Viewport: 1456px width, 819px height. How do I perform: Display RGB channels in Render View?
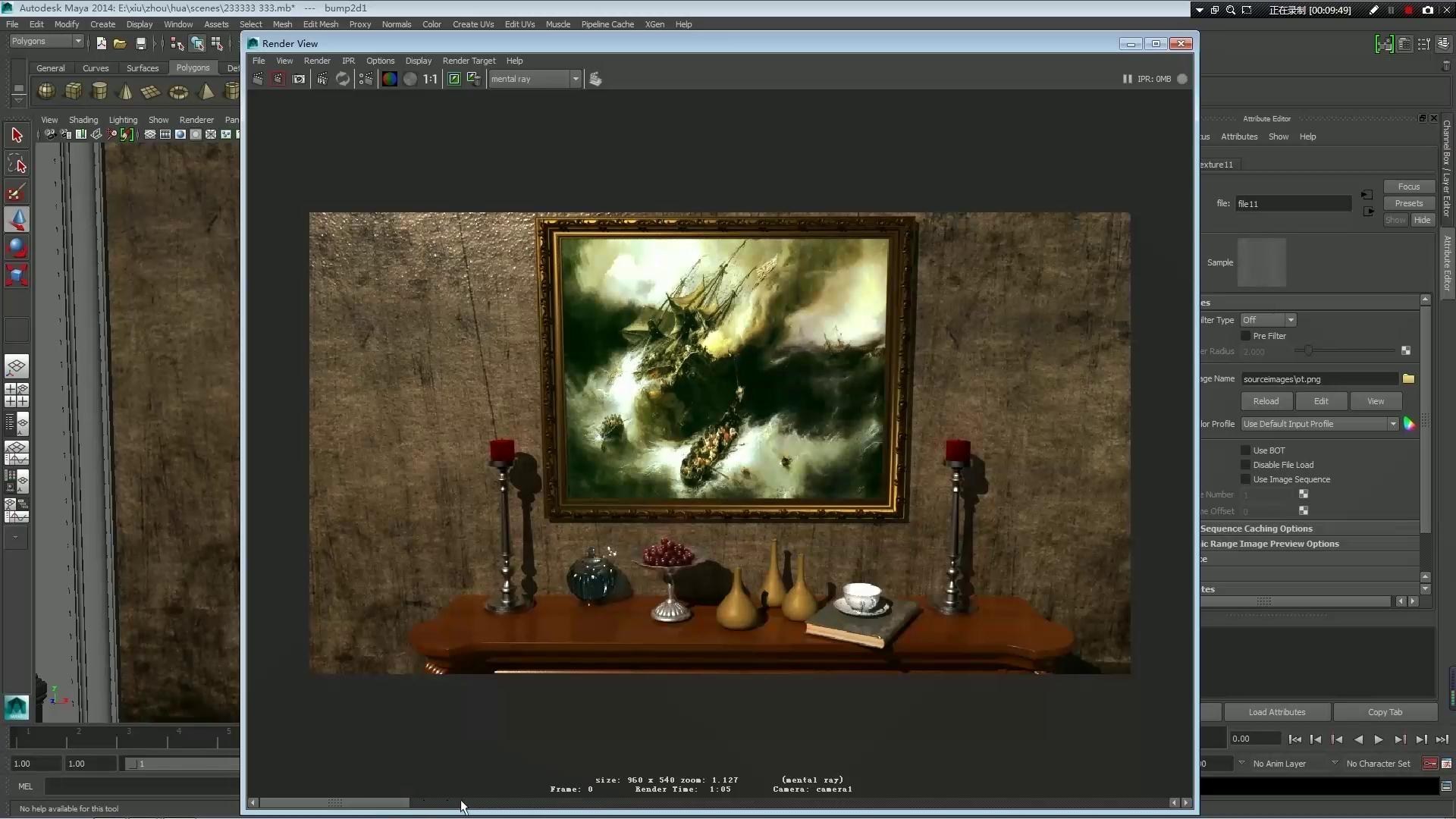pyautogui.click(x=389, y=79)
